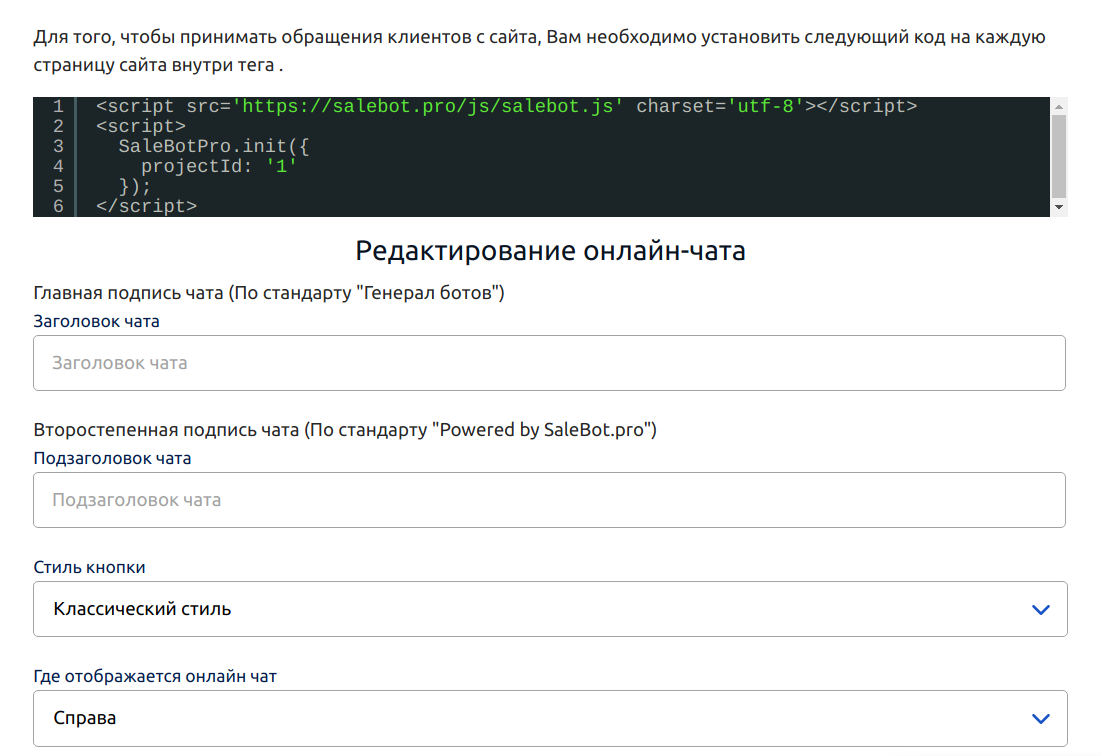Viewport: 1101px width, 756px height.
Task: Click the 'Редактирование онлайн-чата' heading
Action: [x=550, y=251]
